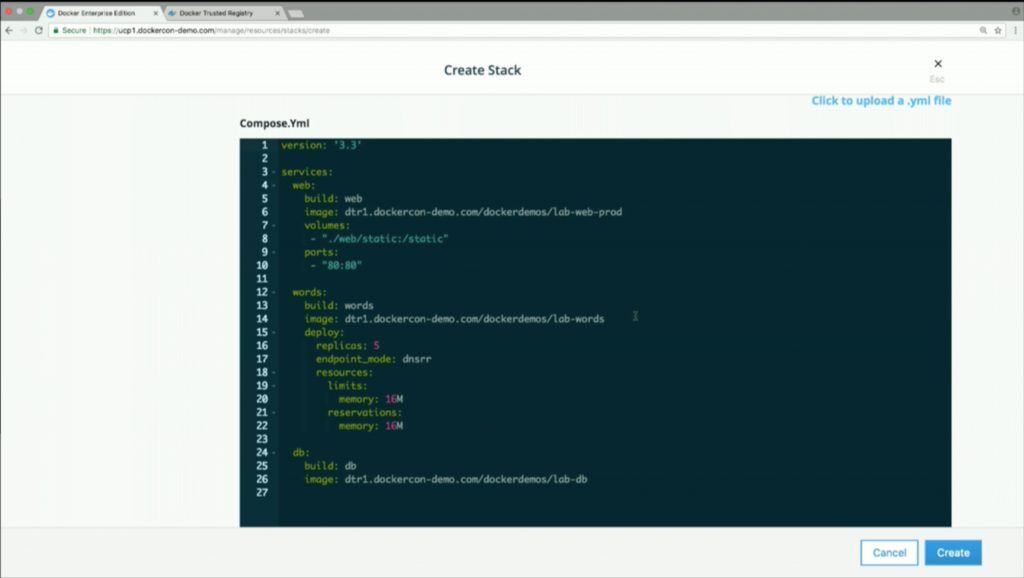Close the Docker Trusted Registry tab
The width and height of the screenshot is (1024, 578).
pos(278,13)
